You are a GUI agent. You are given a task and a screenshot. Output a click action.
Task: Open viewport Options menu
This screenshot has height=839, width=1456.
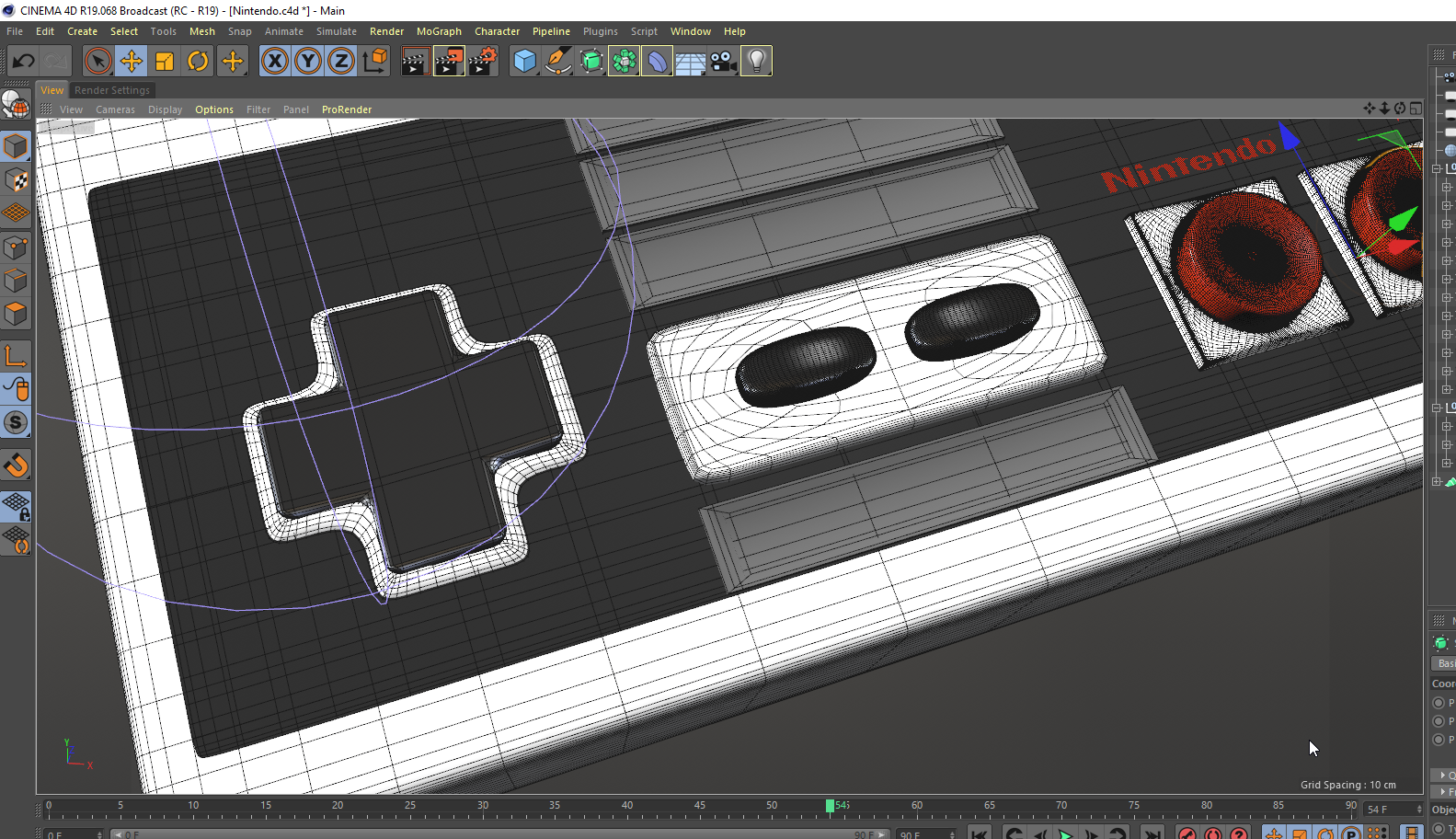pyautogui.click(x=214, y=109)
